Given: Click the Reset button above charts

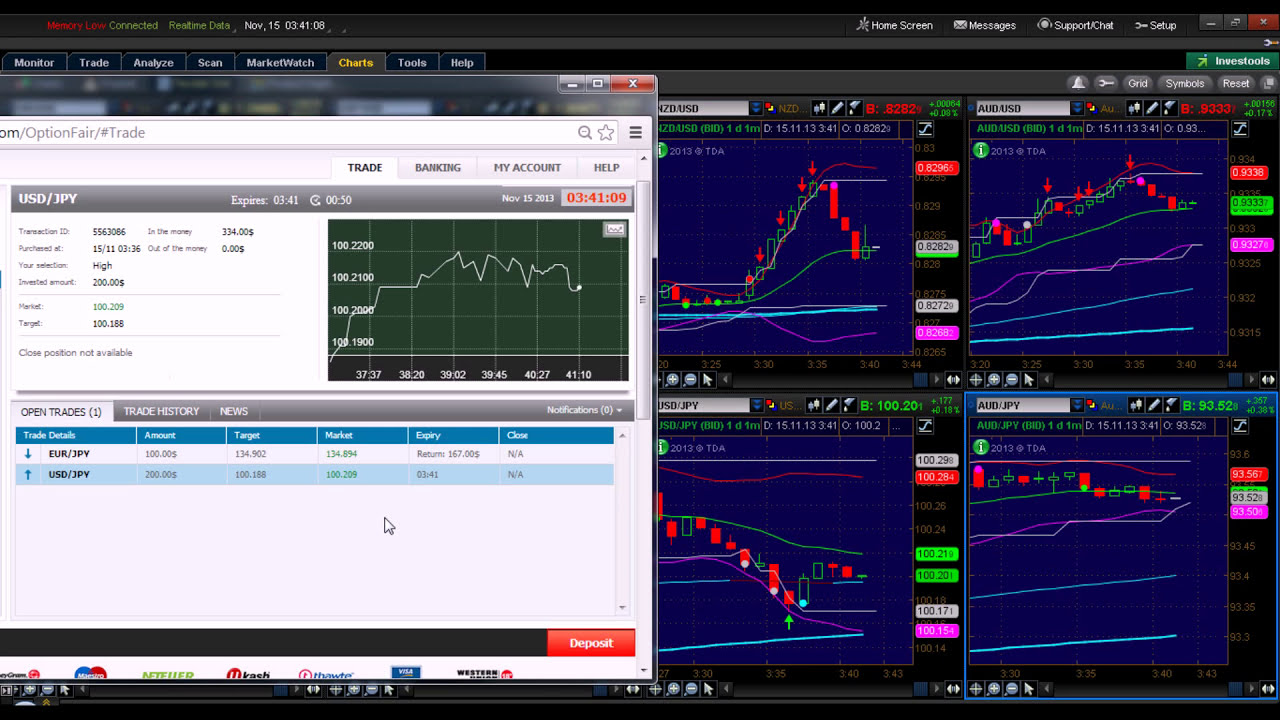Looking at the screenshot, I should (x=1236, y=83).
